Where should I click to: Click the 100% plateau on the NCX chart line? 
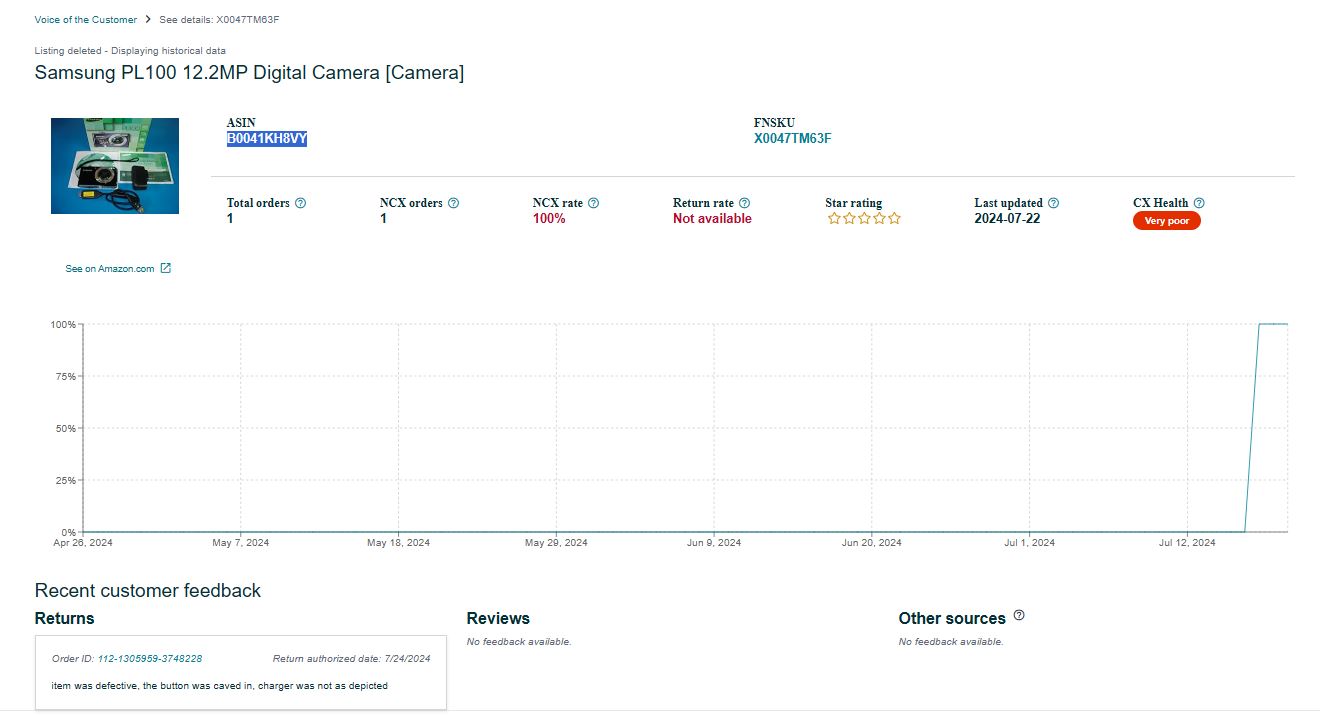pyautogui.click(x=1273, y=324)
